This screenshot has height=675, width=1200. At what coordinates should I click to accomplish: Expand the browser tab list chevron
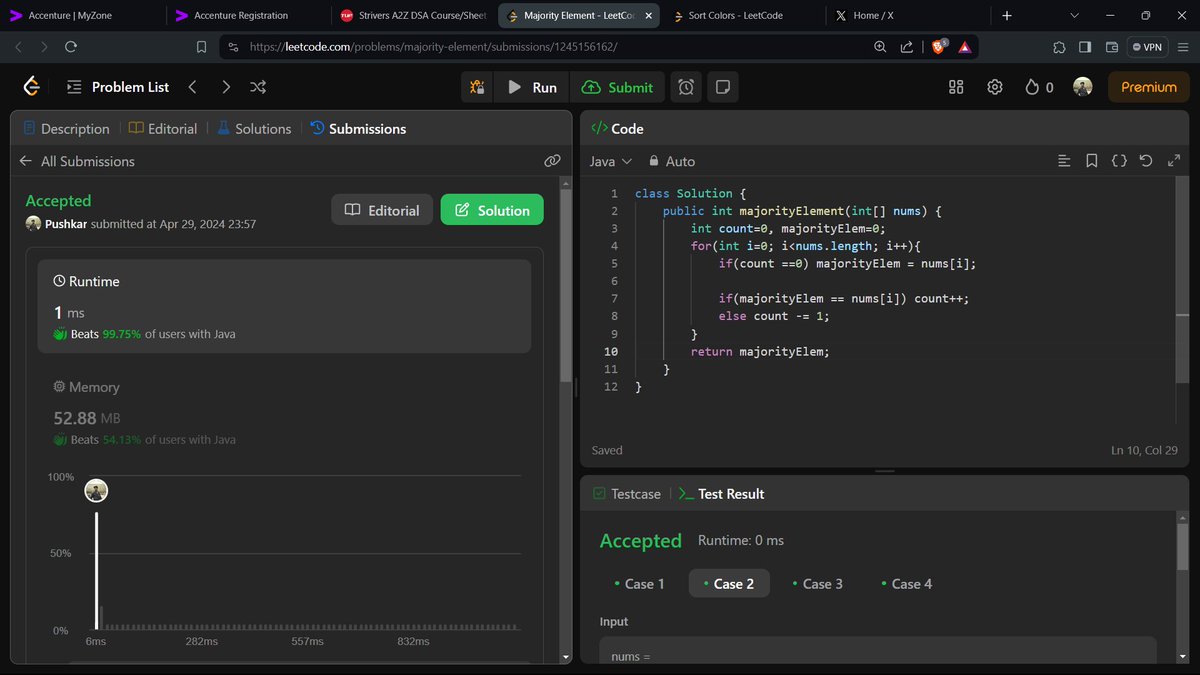[x=1075, y=16]
